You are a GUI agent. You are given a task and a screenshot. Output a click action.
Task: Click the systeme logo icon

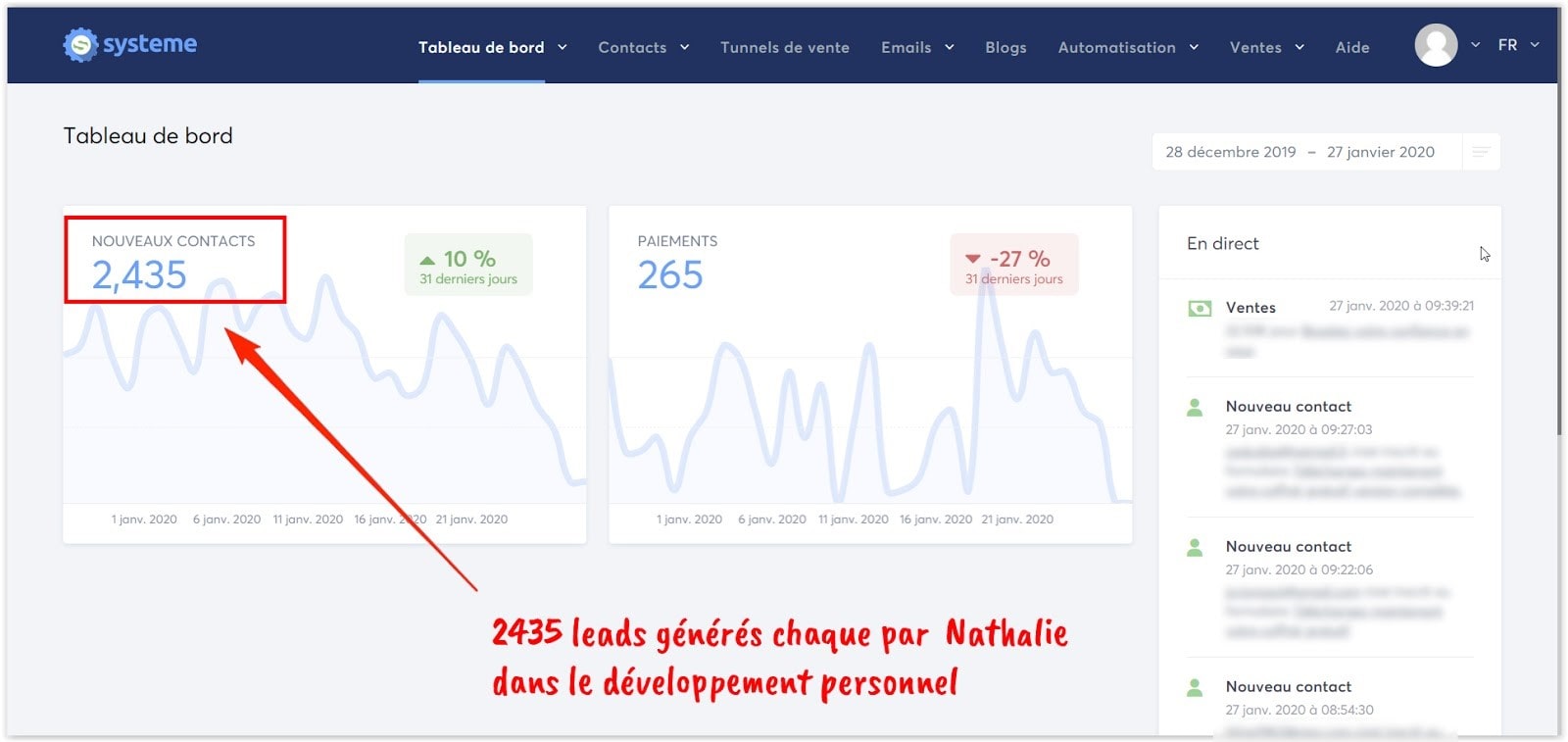coord(80,45)
